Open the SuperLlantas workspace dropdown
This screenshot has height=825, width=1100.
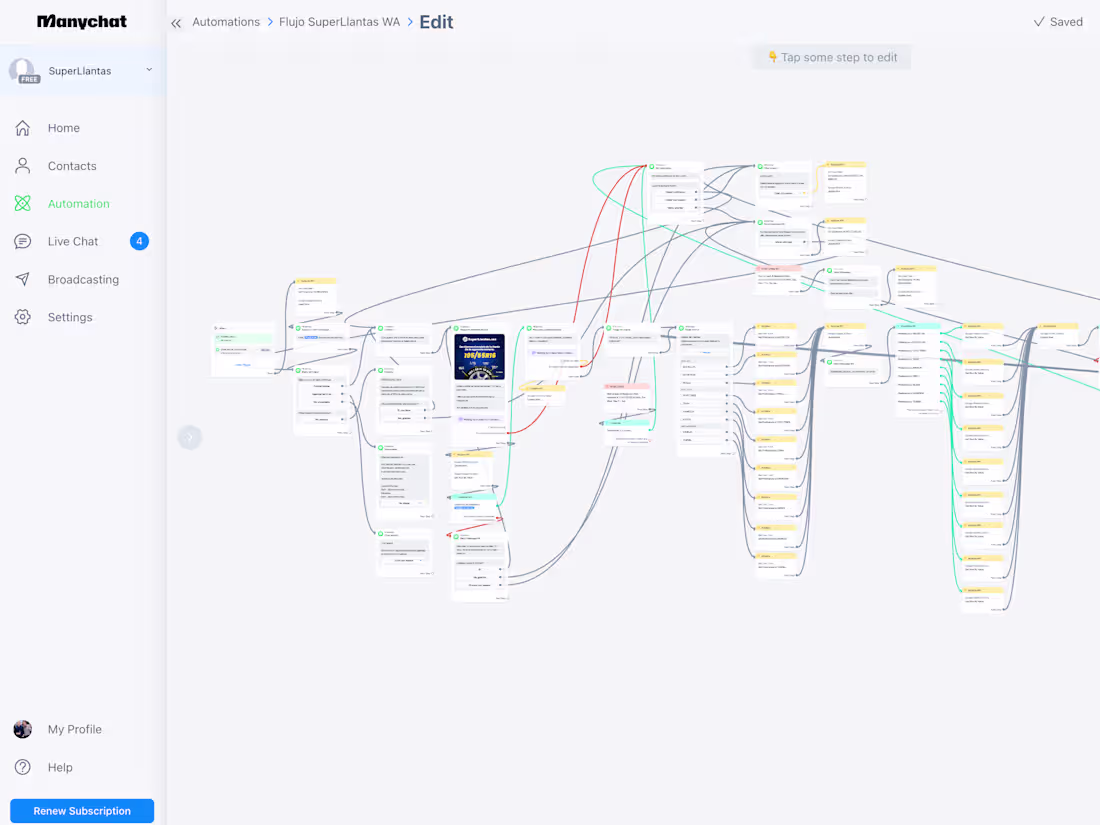click(148, 70)
